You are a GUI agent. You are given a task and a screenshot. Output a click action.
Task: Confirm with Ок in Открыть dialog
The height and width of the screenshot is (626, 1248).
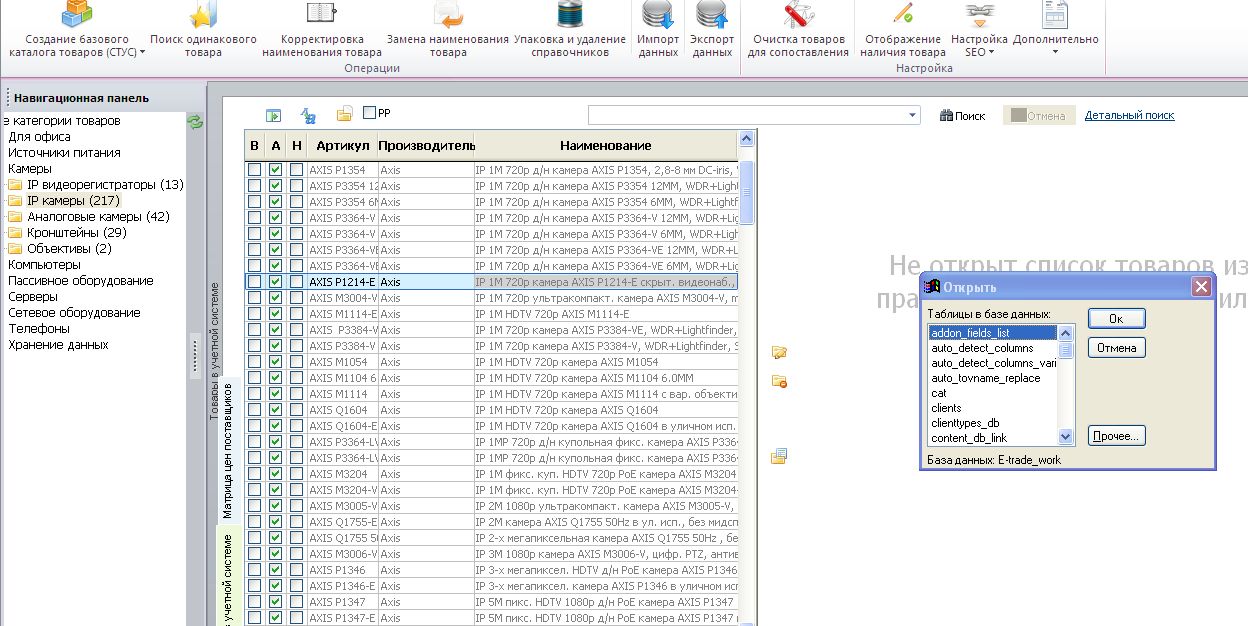pyautogui.click(x=1117, y=318)
